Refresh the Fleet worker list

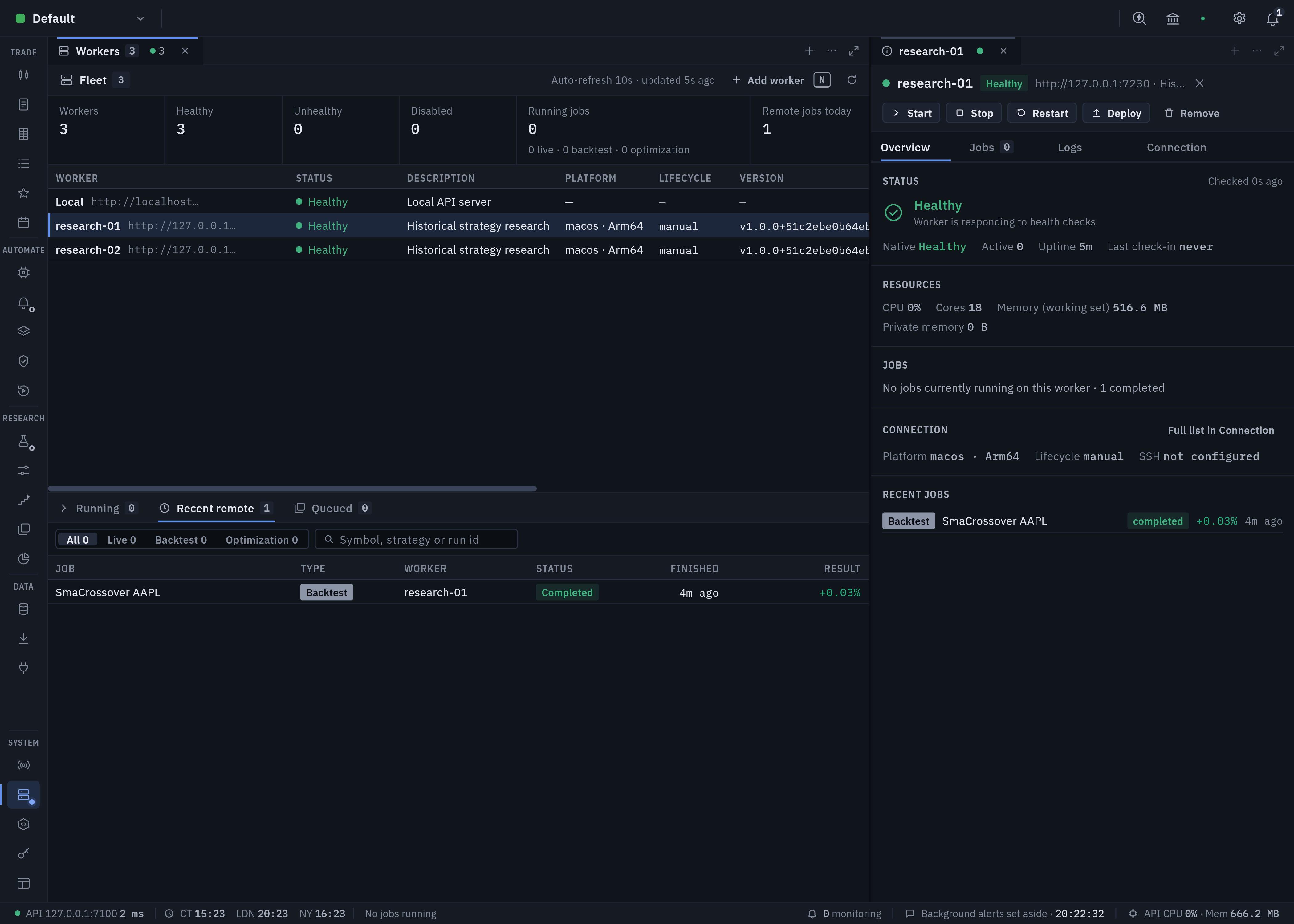pyautogui.click(x=852, y=80)
